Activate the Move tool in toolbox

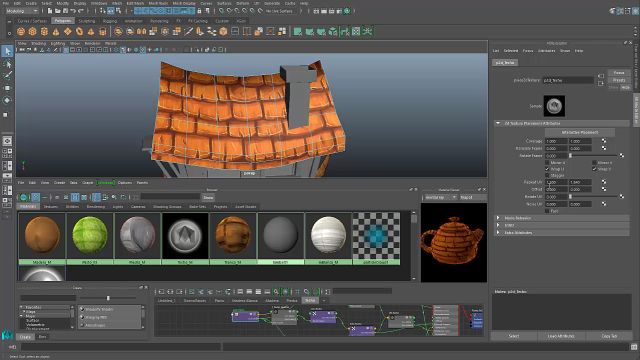tap(7, 88)
